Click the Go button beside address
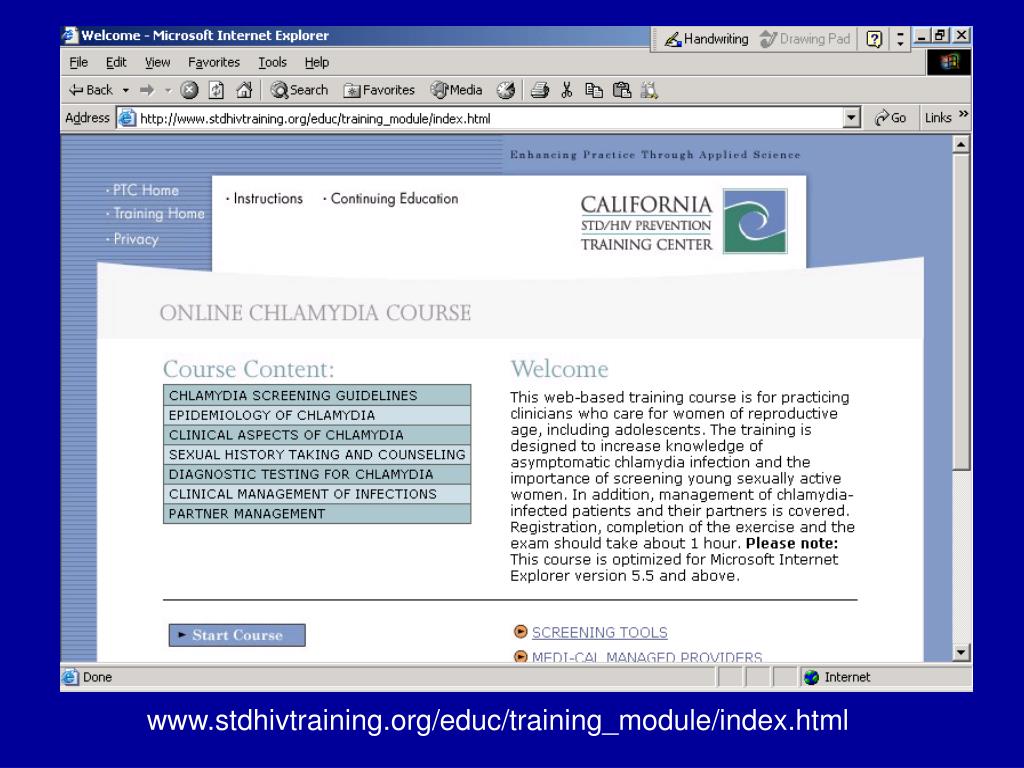This screenshot has width=1024, height=768. pyautogui.click(x=890, y=118)
